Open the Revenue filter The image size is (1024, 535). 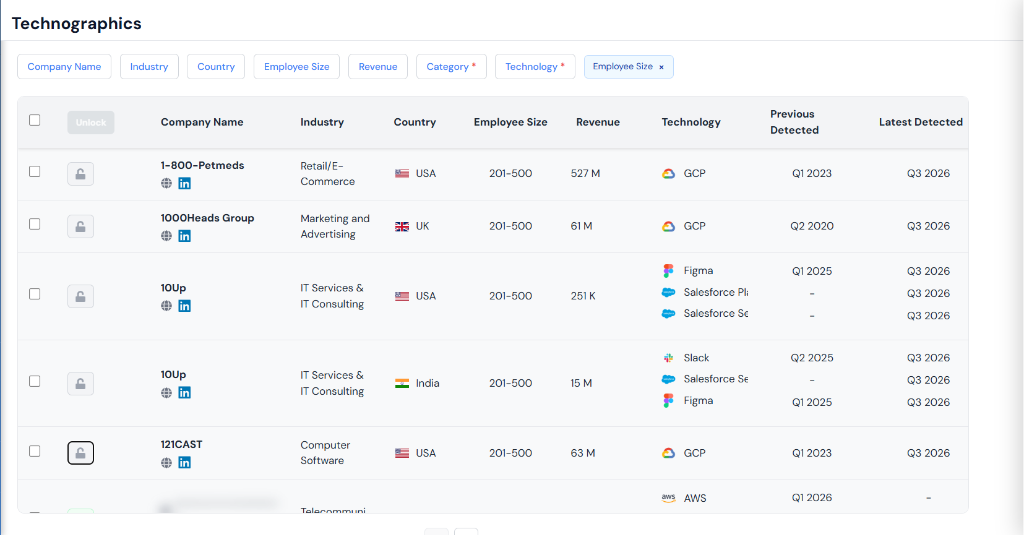point(377,67)
